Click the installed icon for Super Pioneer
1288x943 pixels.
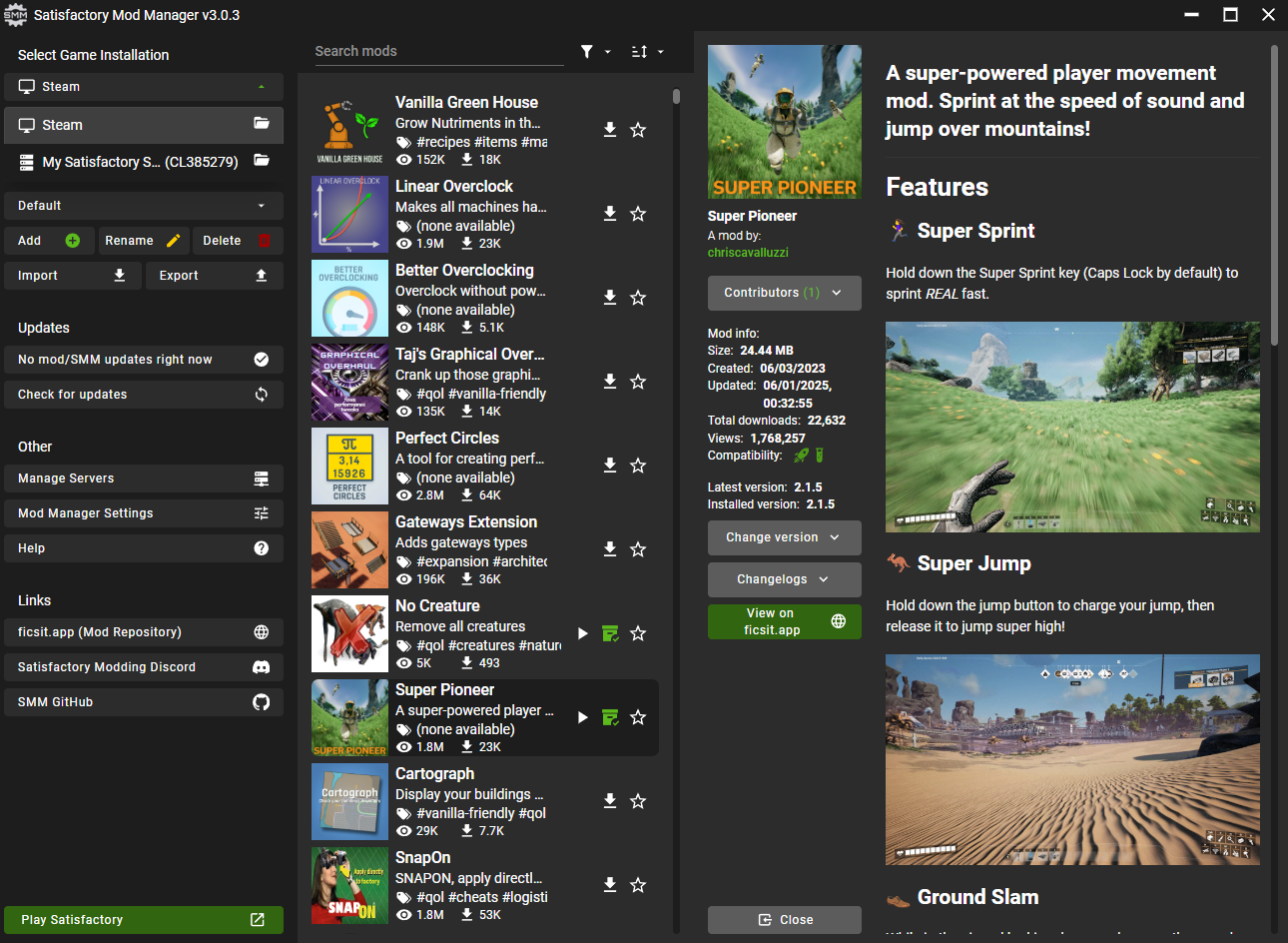point(610,717)
